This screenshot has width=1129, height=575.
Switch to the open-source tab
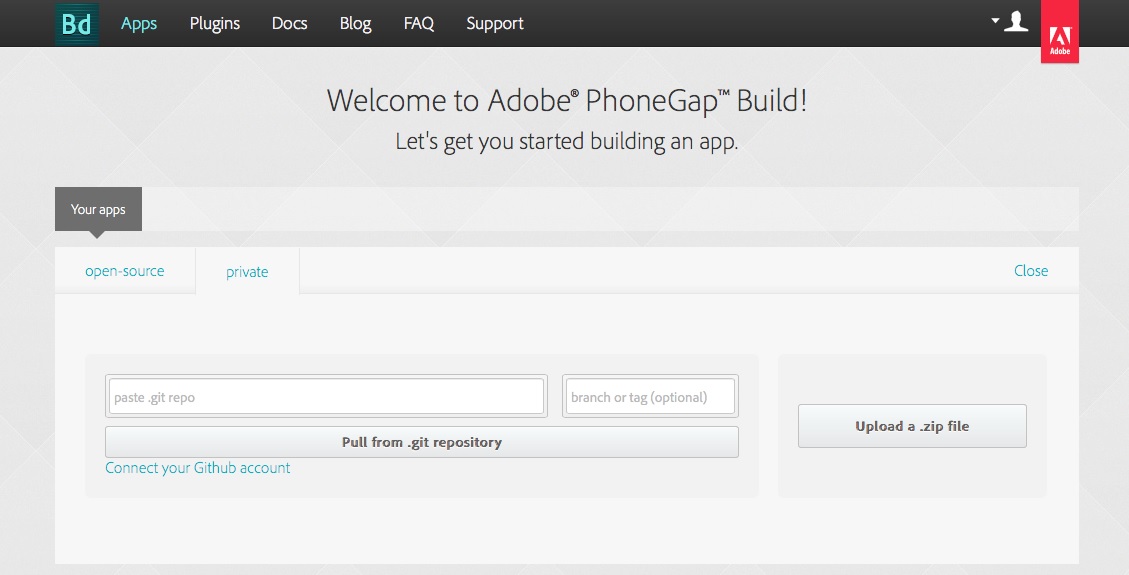tap(125, 271)
